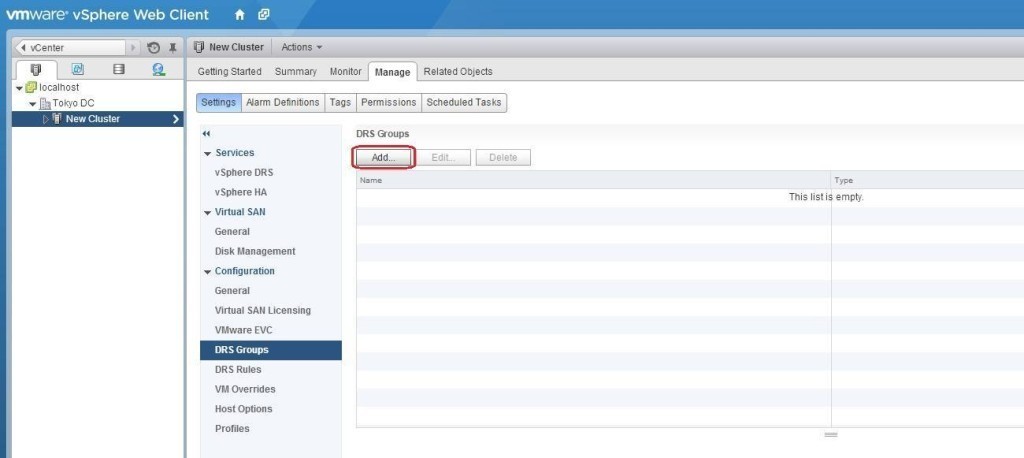Screen dimensions: 1024x458
Task: Switch to the Getting Started tab
Action: [x=229, y=72]
